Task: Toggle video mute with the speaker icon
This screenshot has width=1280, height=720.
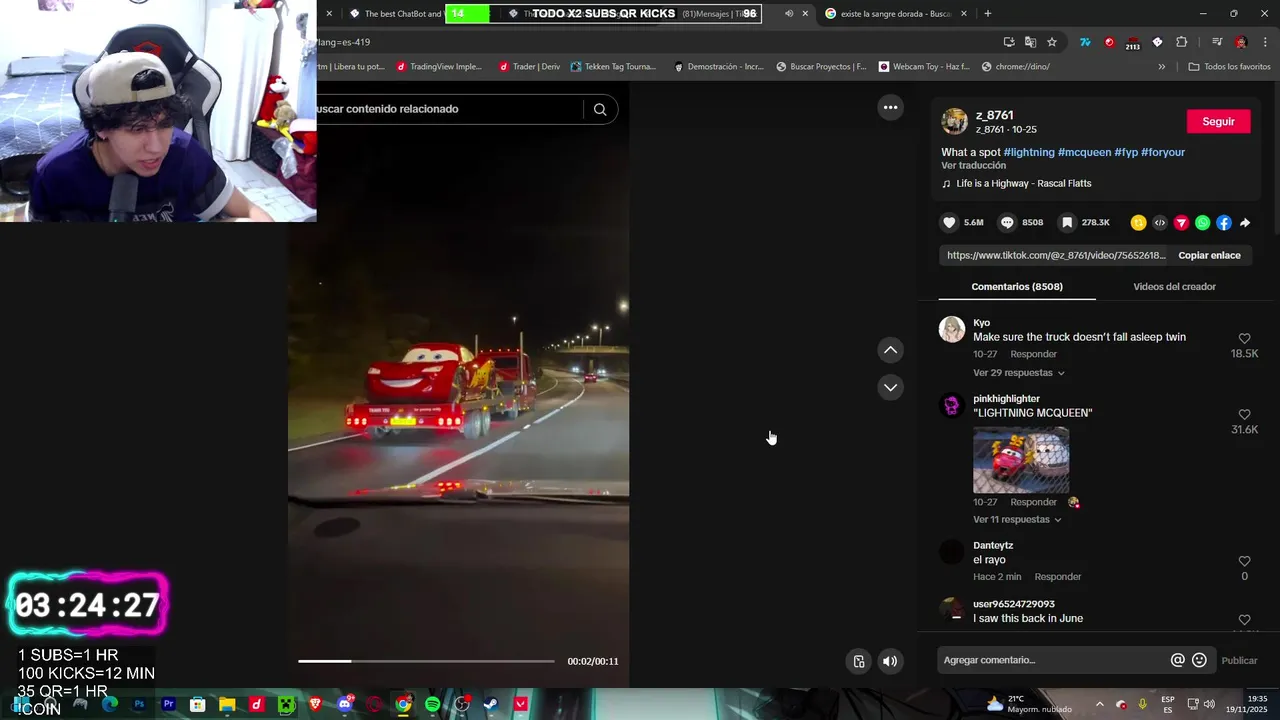Action: [x=890, y=661]
